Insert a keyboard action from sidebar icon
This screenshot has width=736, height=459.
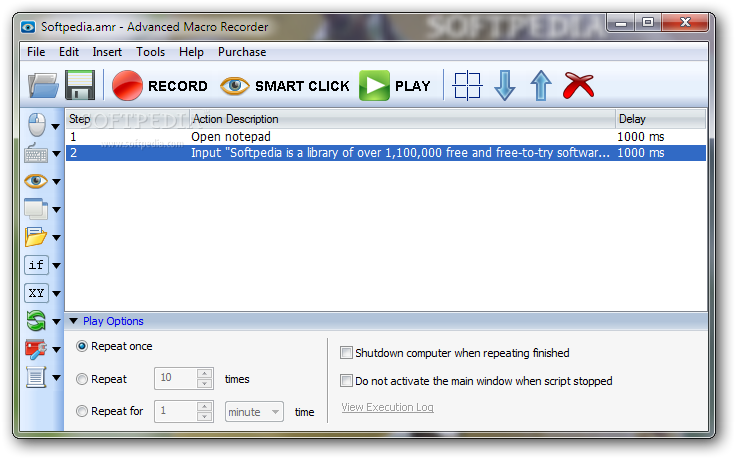[36, 153]
